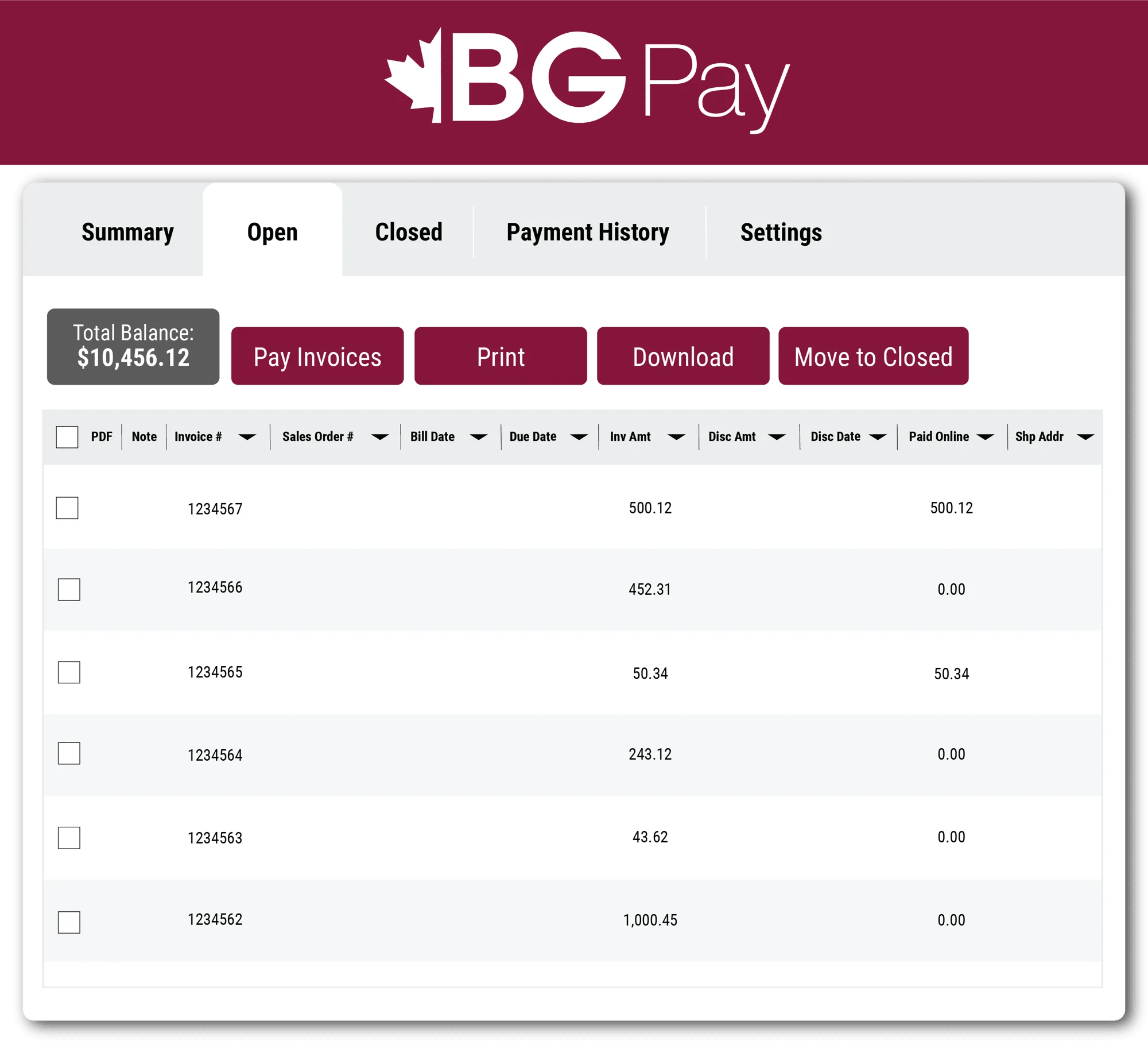The width and height of the screenshot is (1148, 1049).
Task: Click Disc Amt dropdown arrow
Action: pos(777,437)
